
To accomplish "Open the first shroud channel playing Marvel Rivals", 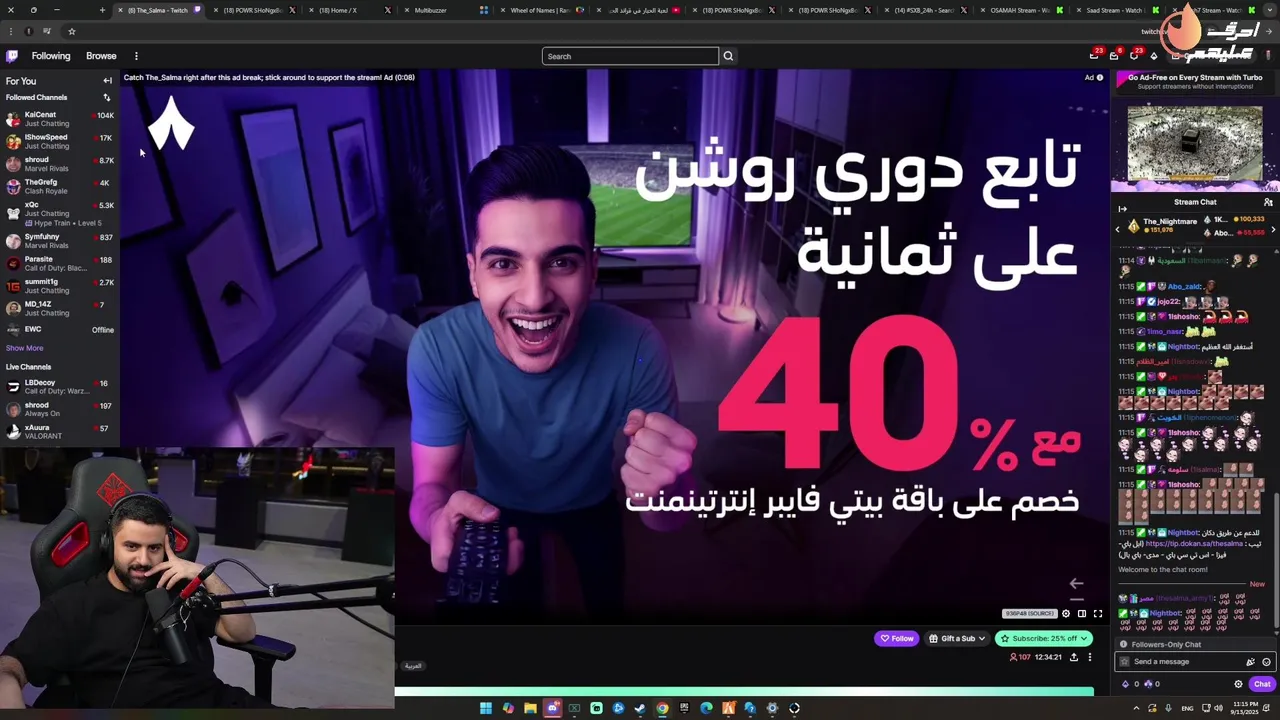I will click(60, 164).
